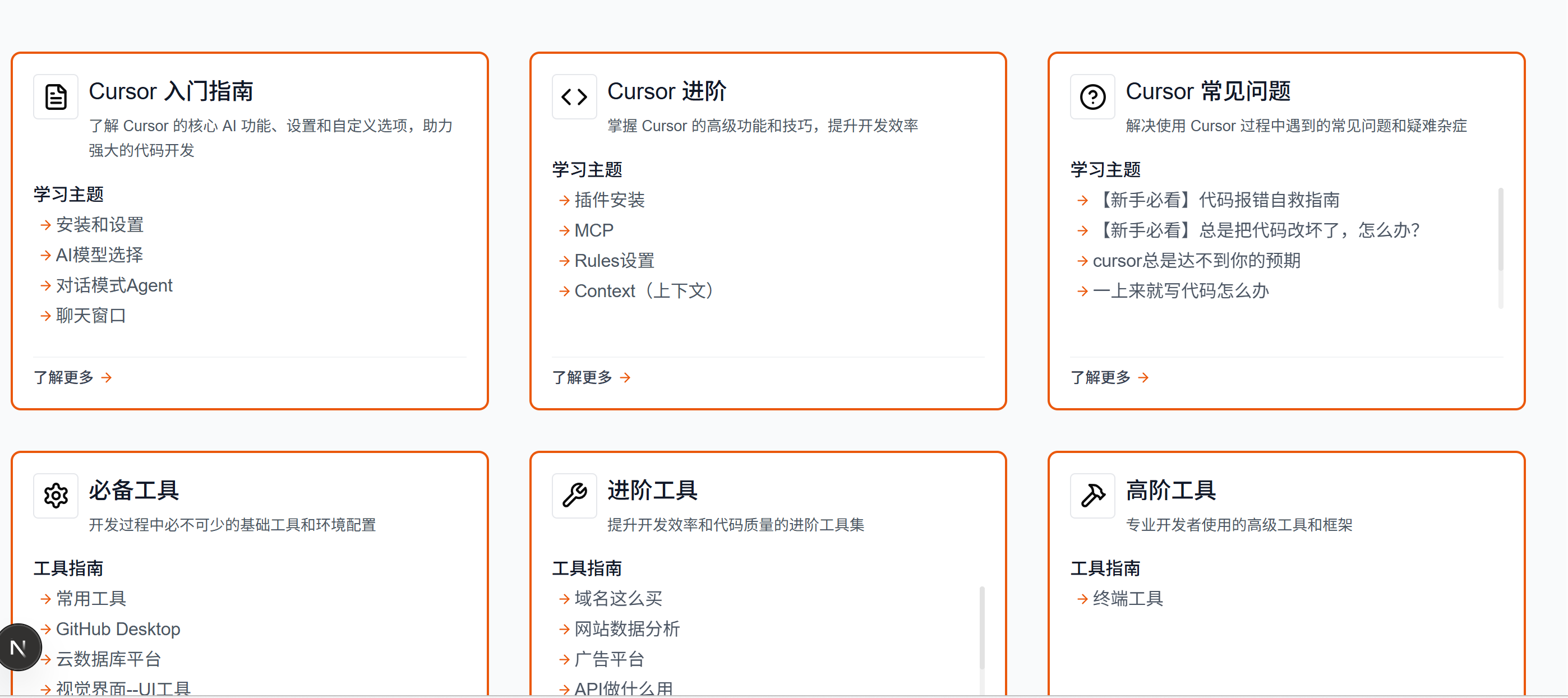Open 【新手必看】代码报错自救指南

point(1216,200)
